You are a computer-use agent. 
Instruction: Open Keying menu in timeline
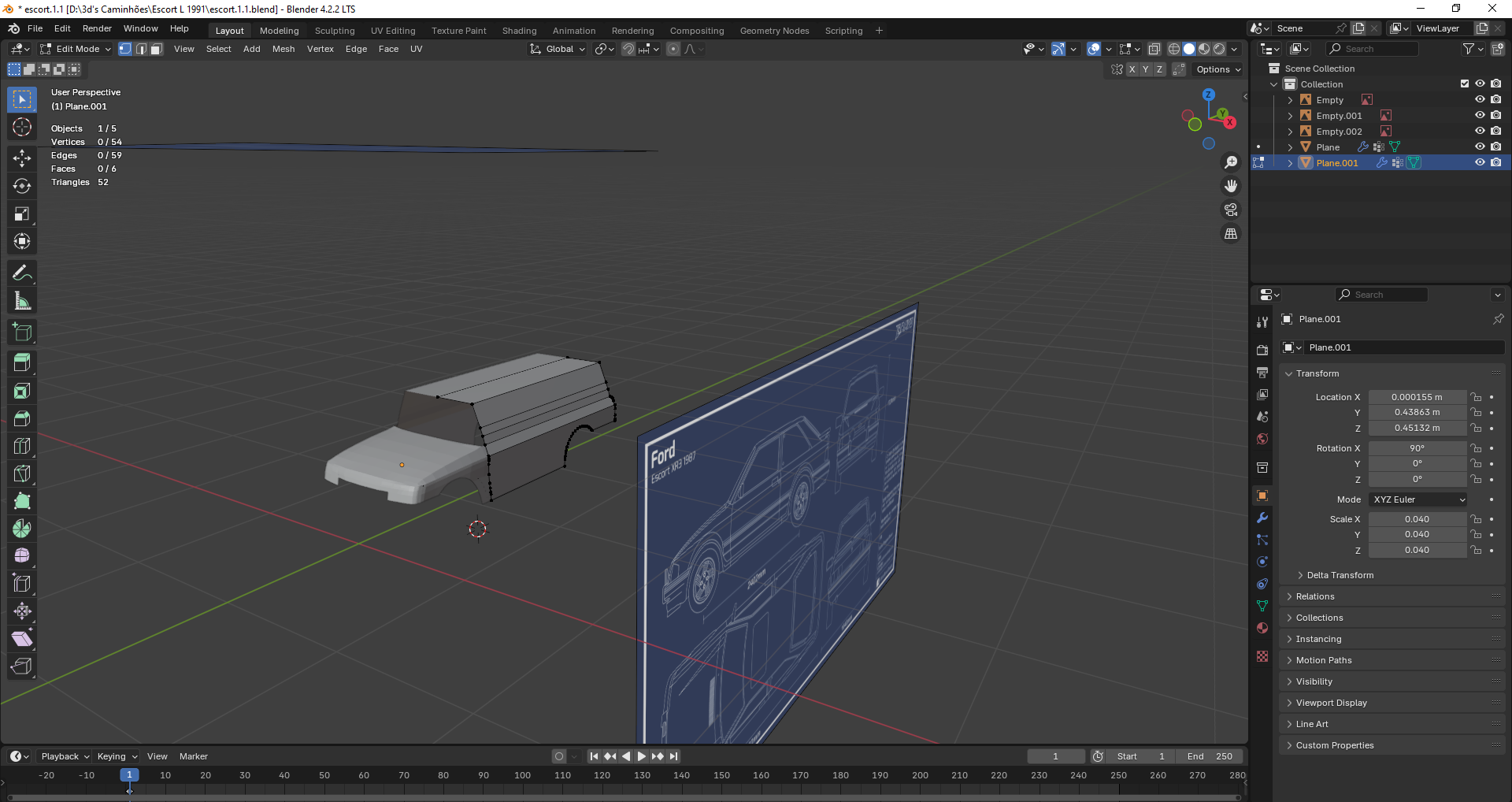click(117, 756)
